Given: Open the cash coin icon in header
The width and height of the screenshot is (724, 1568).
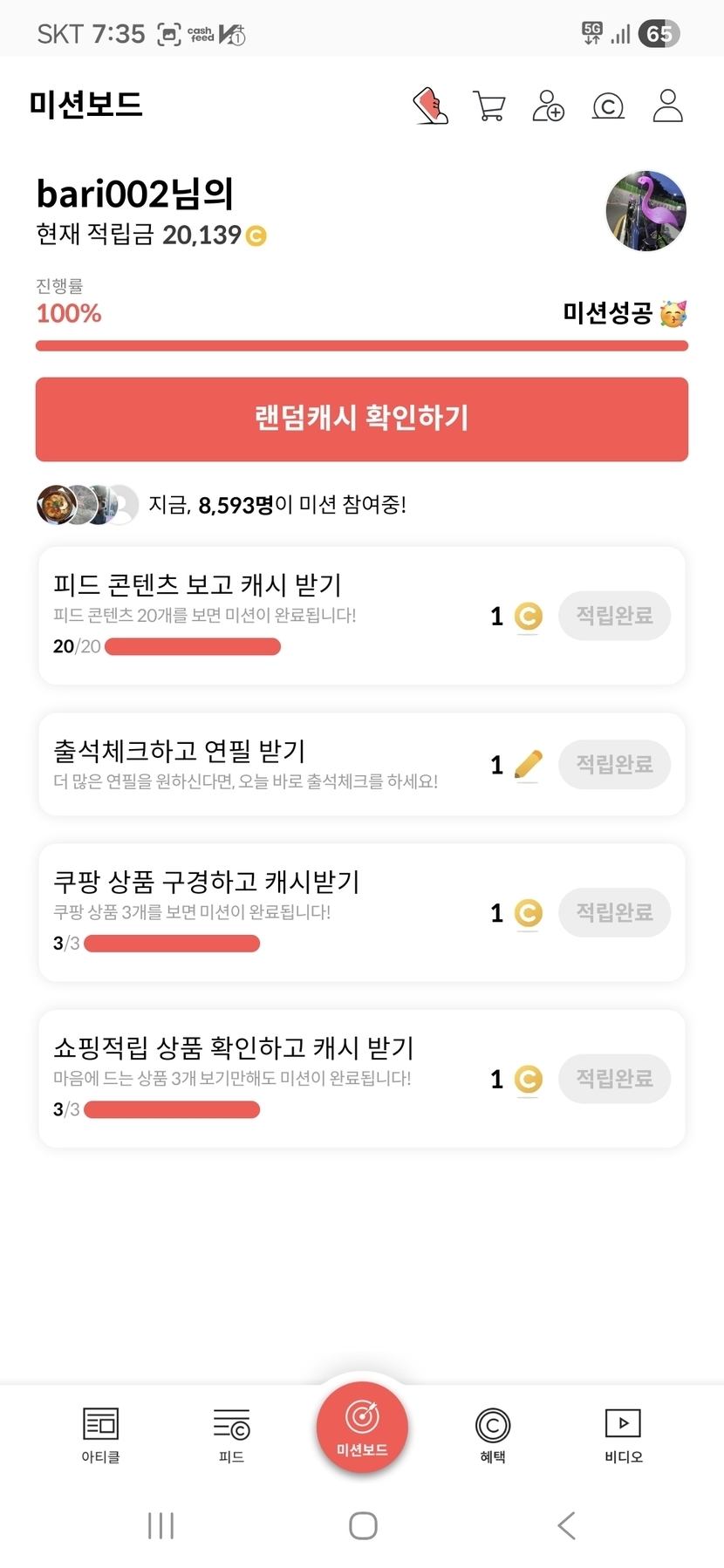Looking at the screenshot, I should pyautogui.click(x=608, y=106).
